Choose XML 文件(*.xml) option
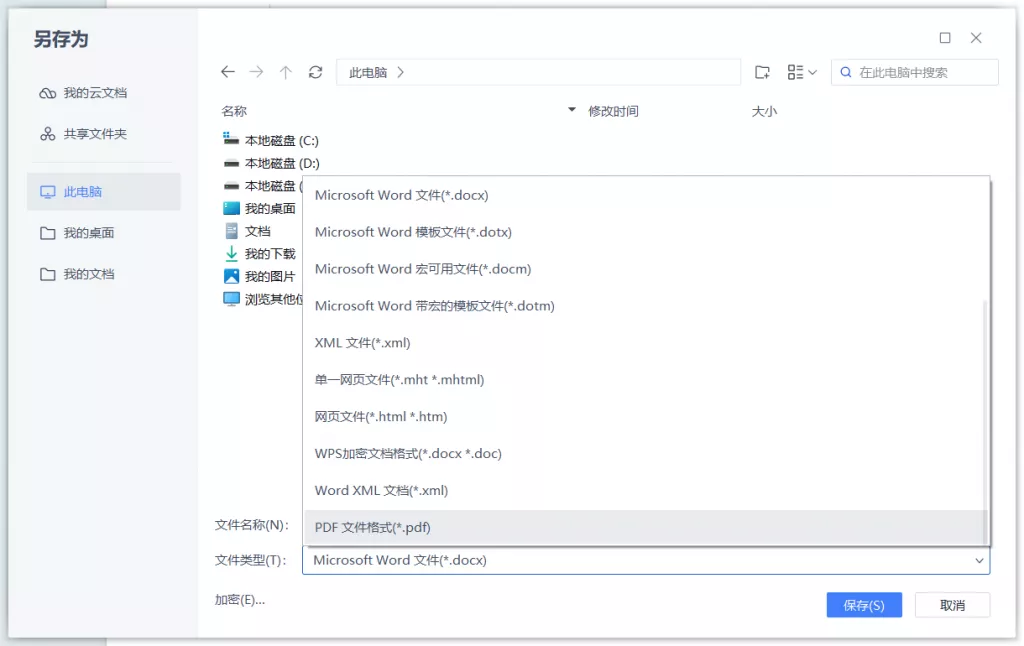Viewport: 1024px width, 646px height. point(643,343)
